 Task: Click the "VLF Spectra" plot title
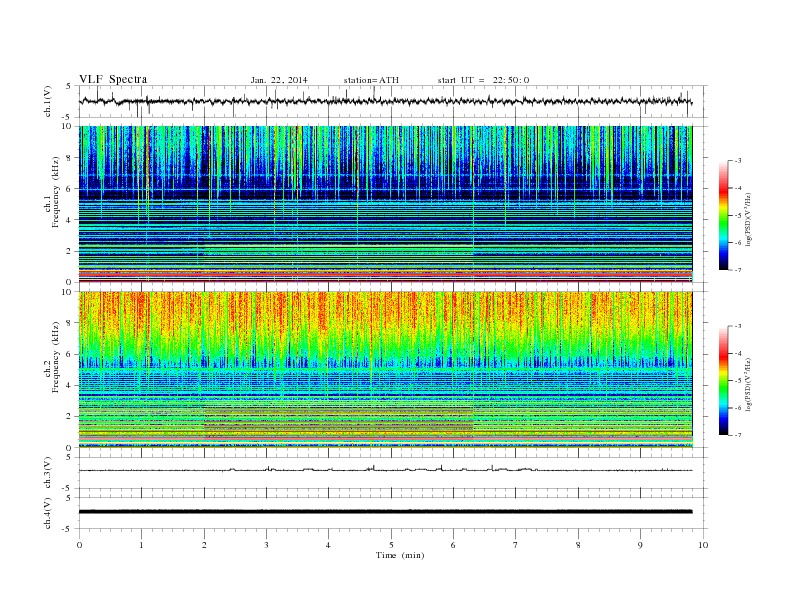tap(113, 79)
